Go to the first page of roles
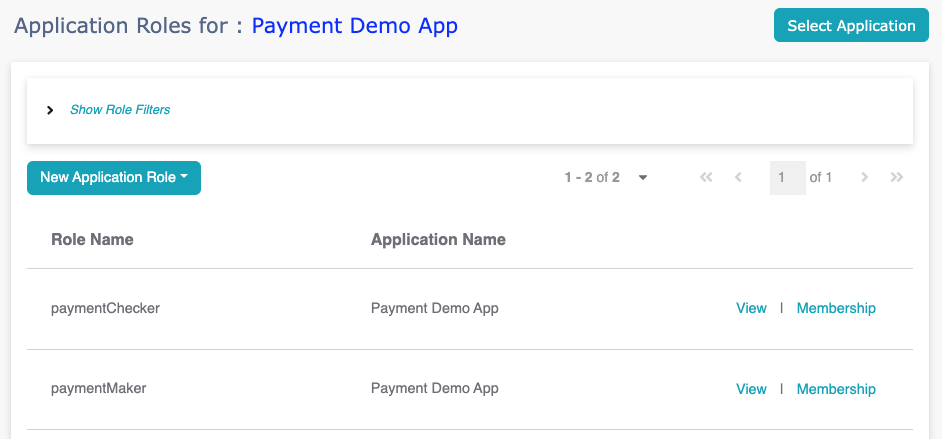Screen dimensions: 942x439 pos(706,178)
